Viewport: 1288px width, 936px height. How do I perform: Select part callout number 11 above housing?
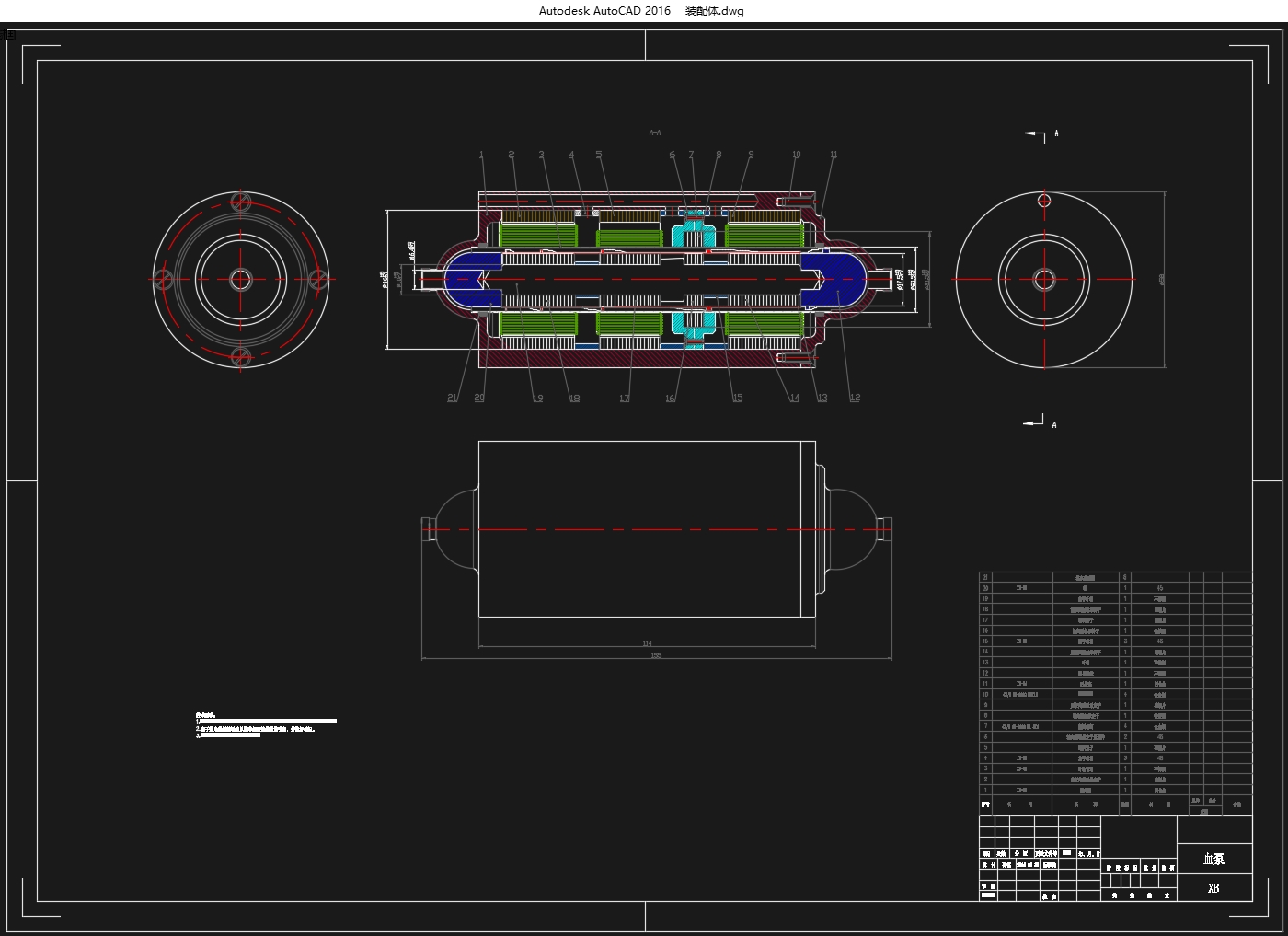pyautogui.click(x=834, y=155)
